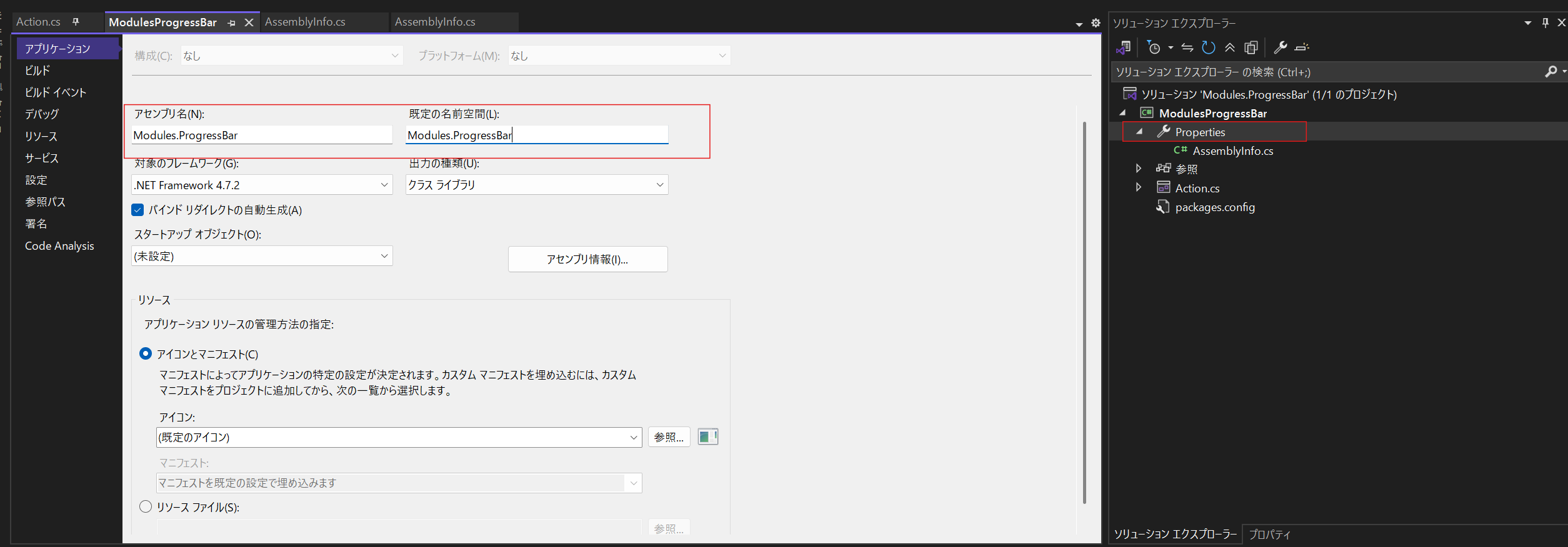This screenshot has width=1568, height=547.
Task: Open the ビルド settings page
Action: pos(37,71)
